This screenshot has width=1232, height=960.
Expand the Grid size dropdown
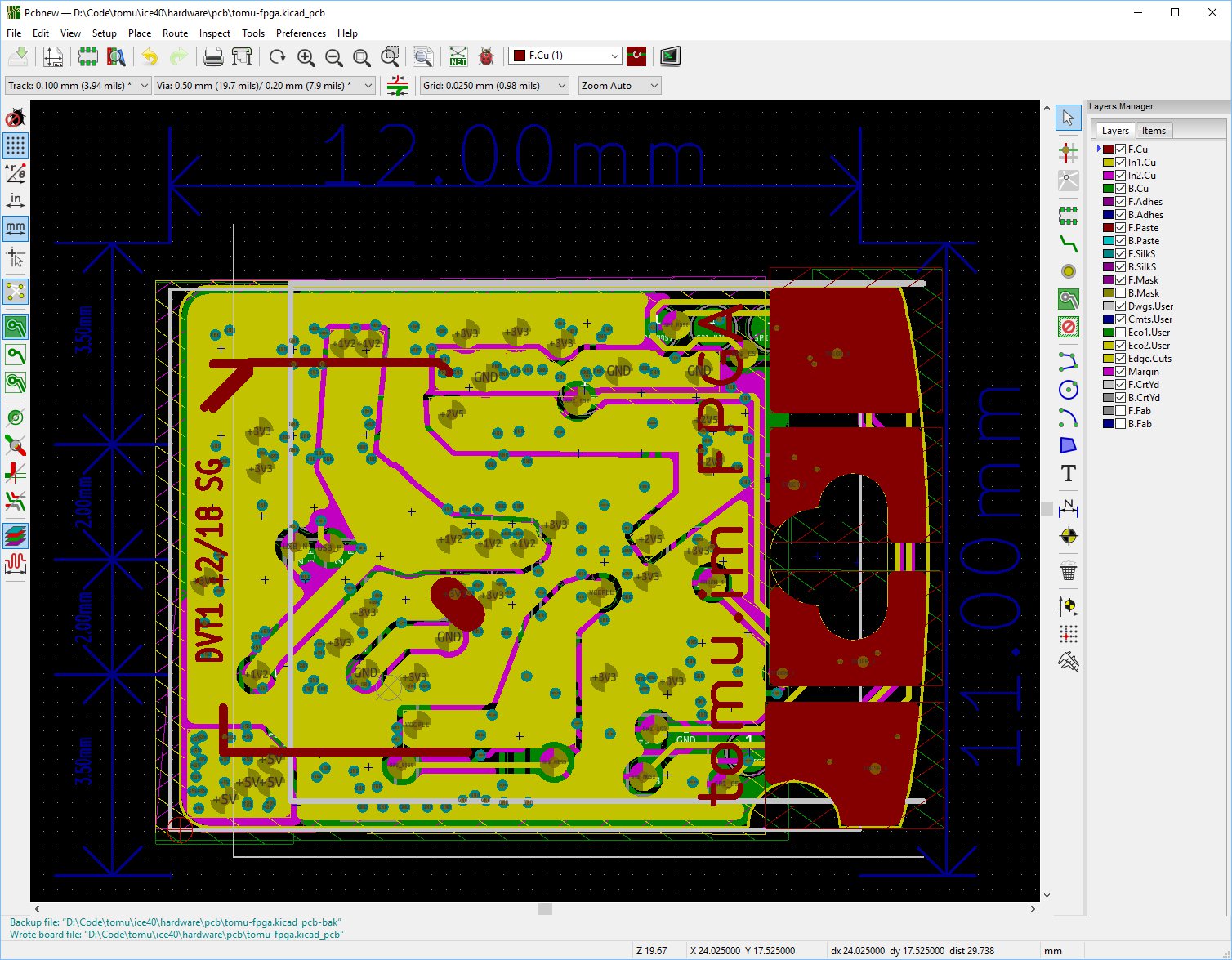pos(493,86)
